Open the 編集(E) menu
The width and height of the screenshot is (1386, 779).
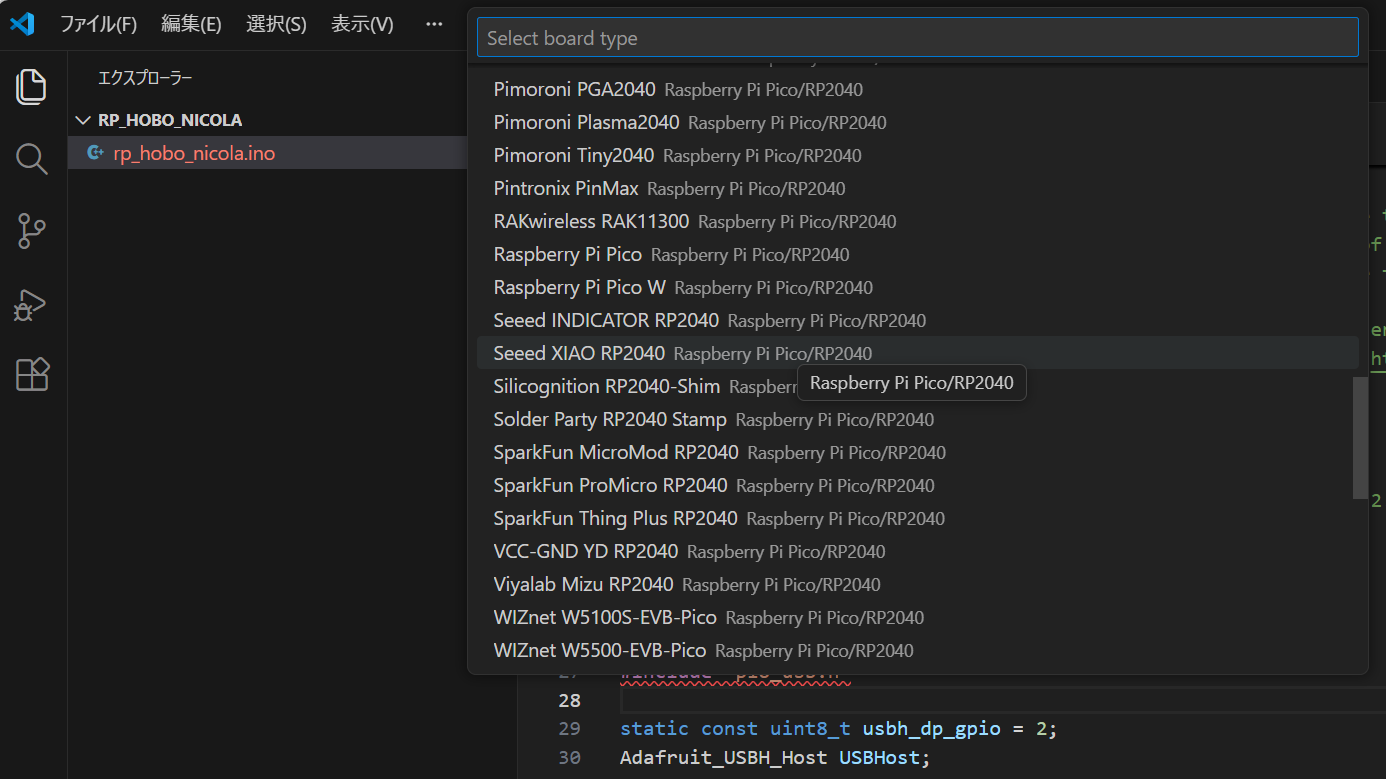point(191,25)
